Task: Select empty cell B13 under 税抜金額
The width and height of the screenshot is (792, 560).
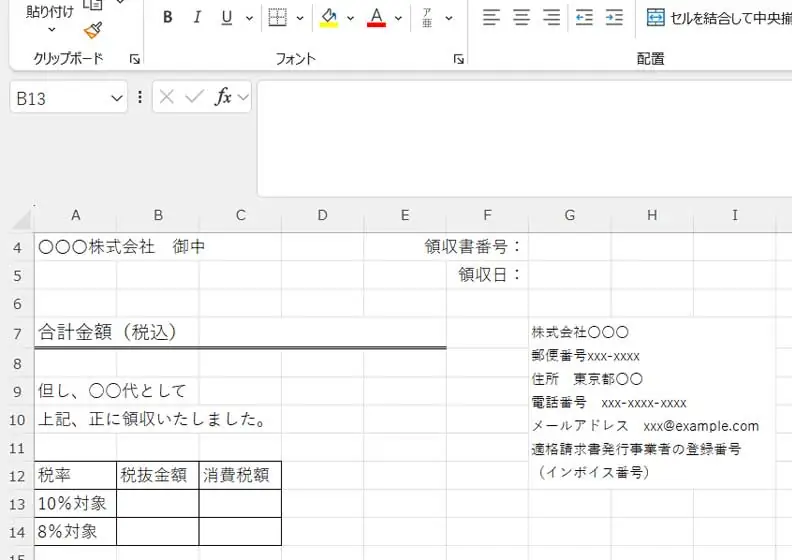Action: [158, 503]
